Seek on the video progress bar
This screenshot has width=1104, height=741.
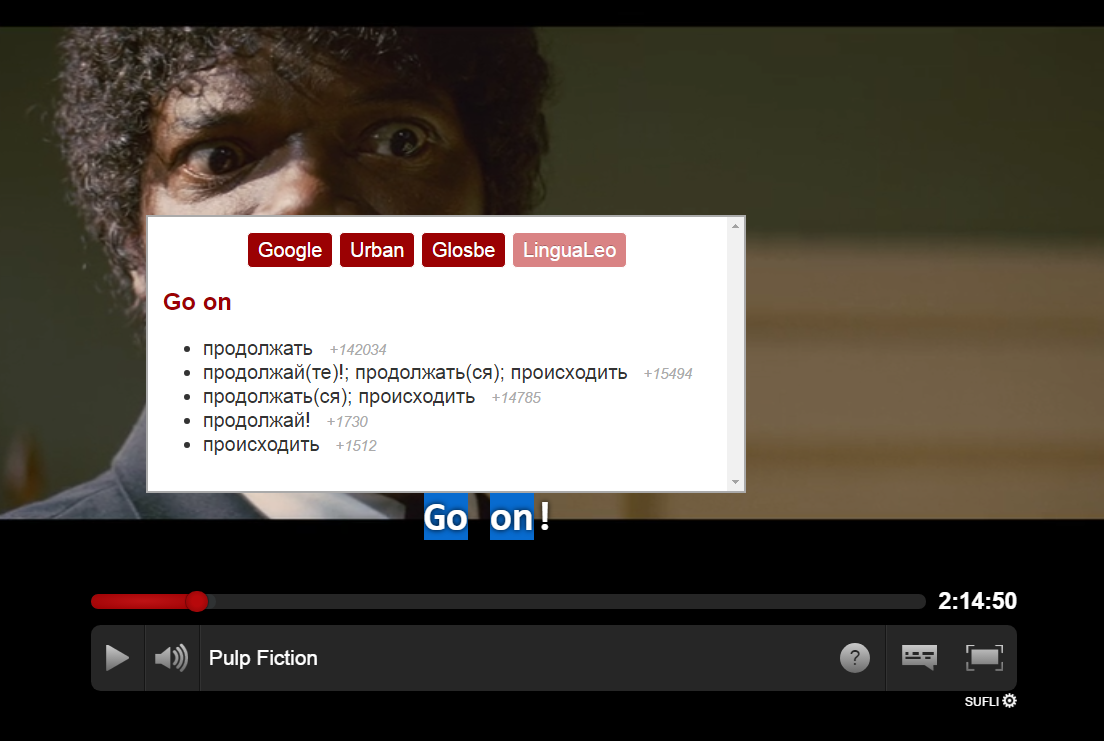point(508,602)
